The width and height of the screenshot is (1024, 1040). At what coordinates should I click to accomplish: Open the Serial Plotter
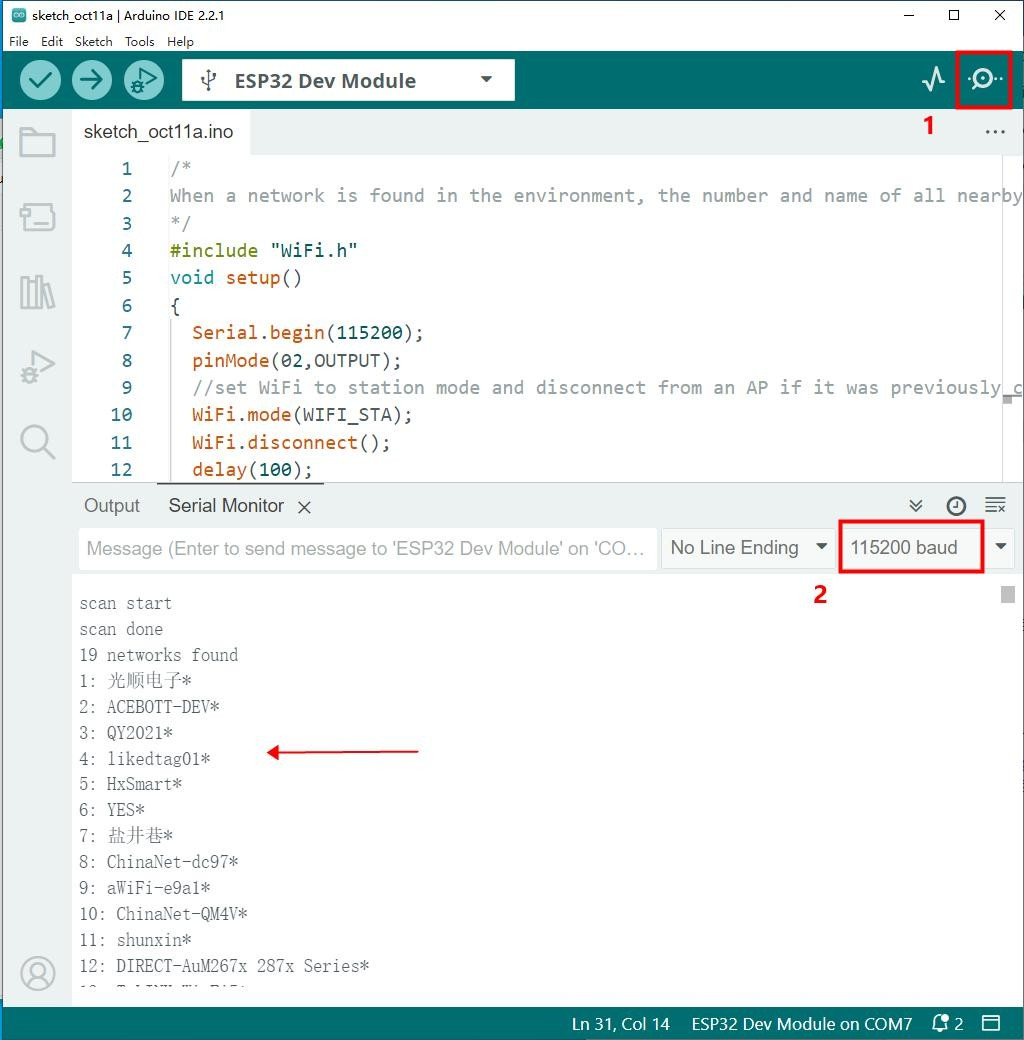(933, 79)
